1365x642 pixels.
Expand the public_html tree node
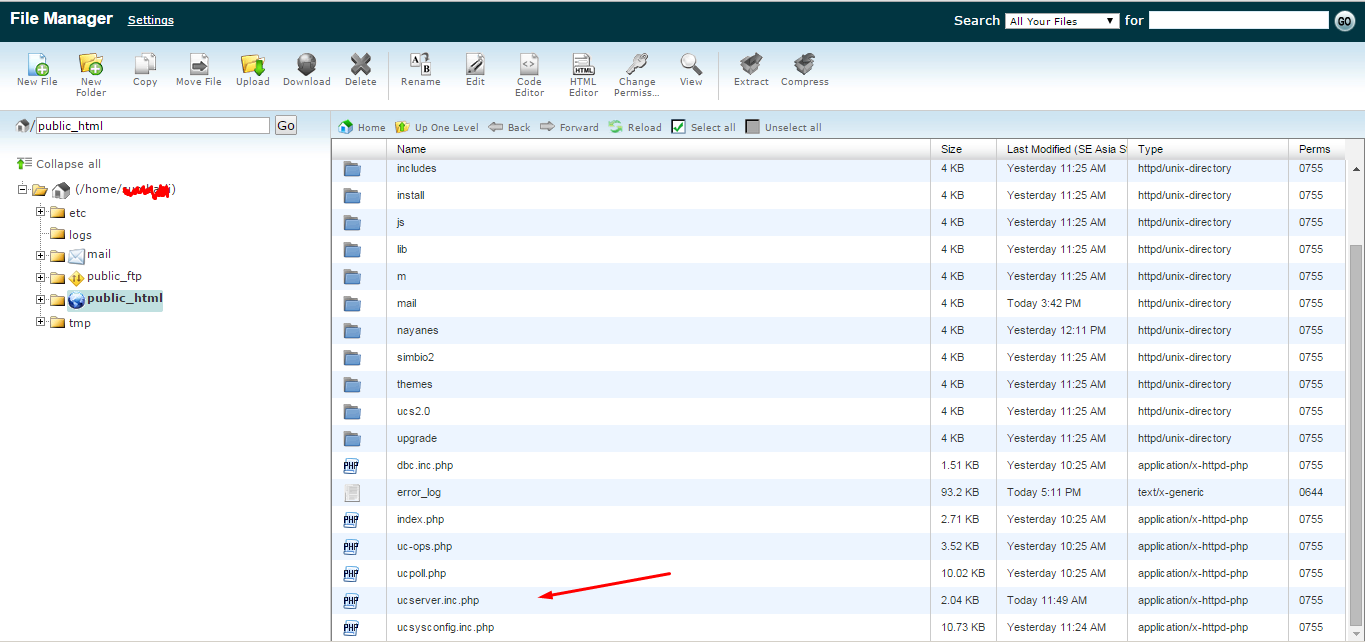point(41,299)
